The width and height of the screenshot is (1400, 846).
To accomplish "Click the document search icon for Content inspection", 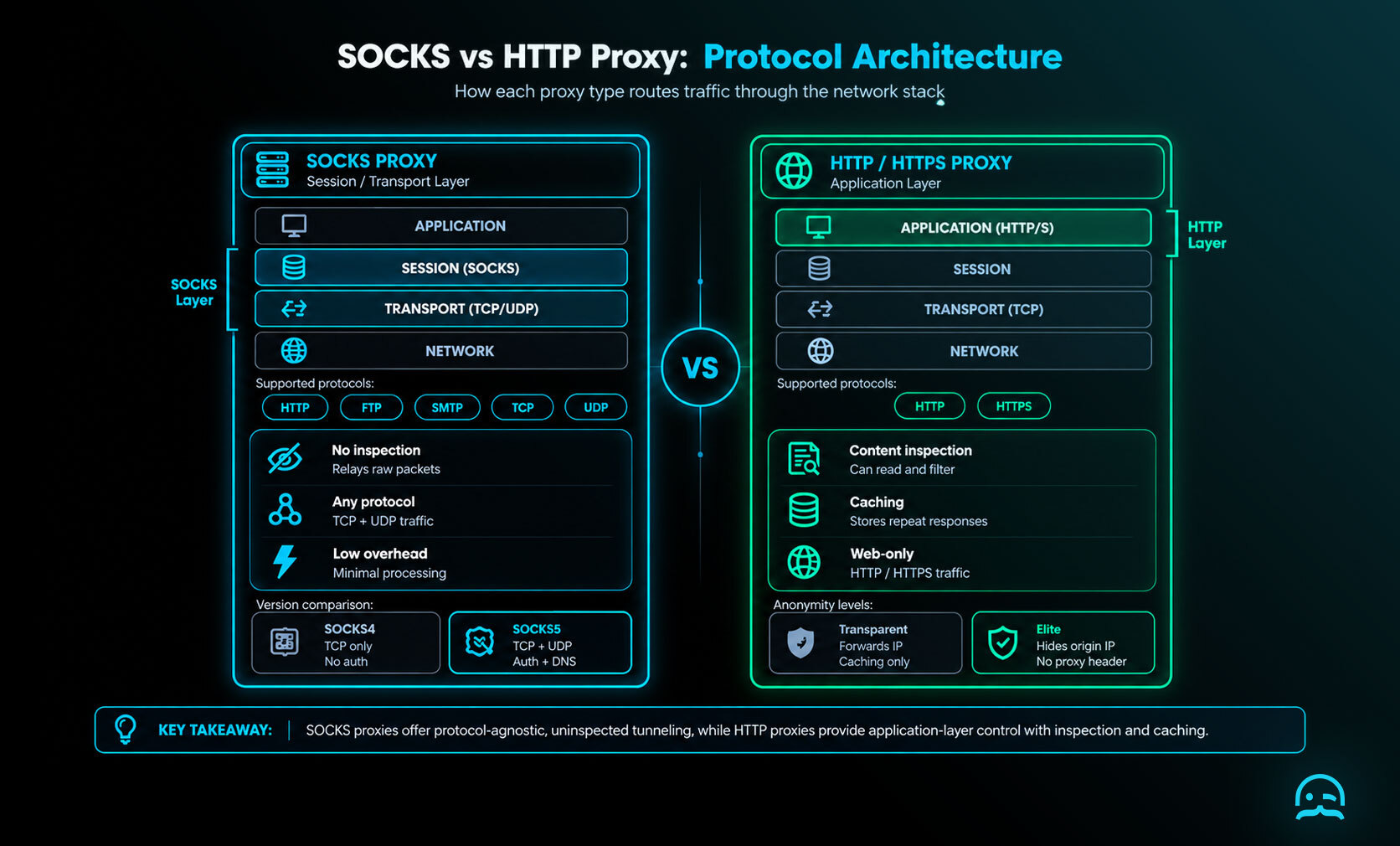I will point(804,459).
